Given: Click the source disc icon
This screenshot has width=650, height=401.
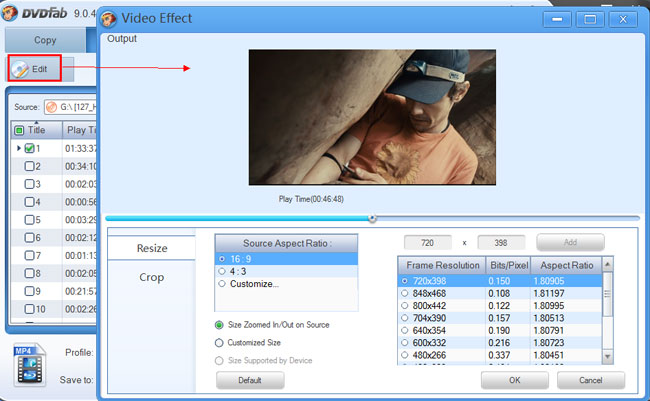Looking at the screenshot, I should point(52,107).
